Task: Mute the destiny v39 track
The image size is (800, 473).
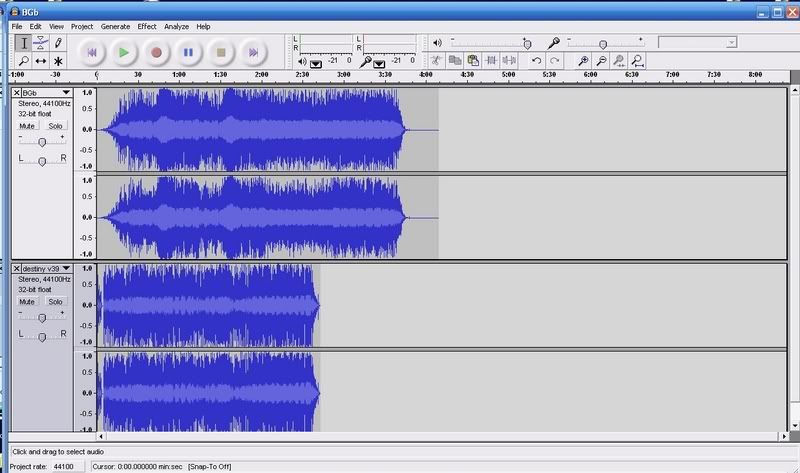Action: [27, 301]
